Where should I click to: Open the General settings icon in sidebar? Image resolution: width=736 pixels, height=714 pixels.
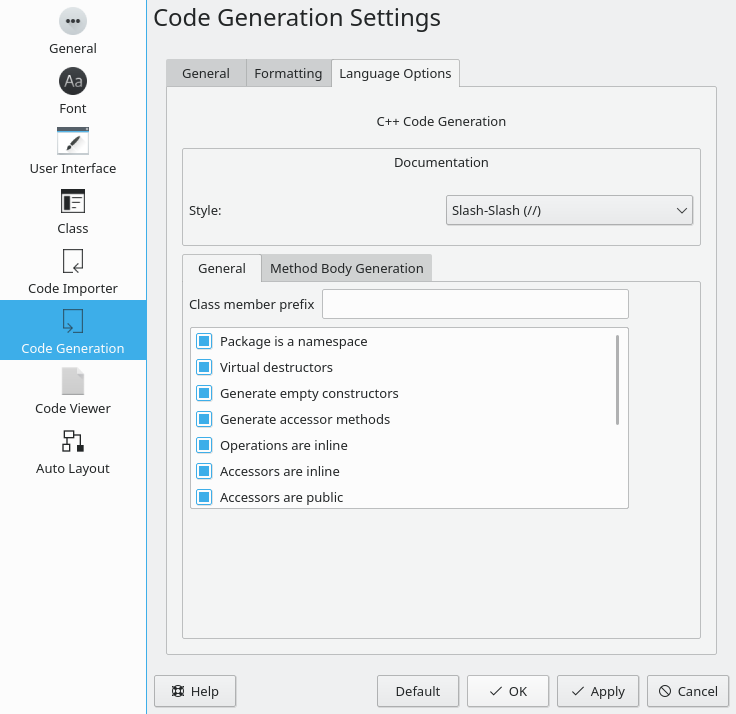[x=73, y=21]
